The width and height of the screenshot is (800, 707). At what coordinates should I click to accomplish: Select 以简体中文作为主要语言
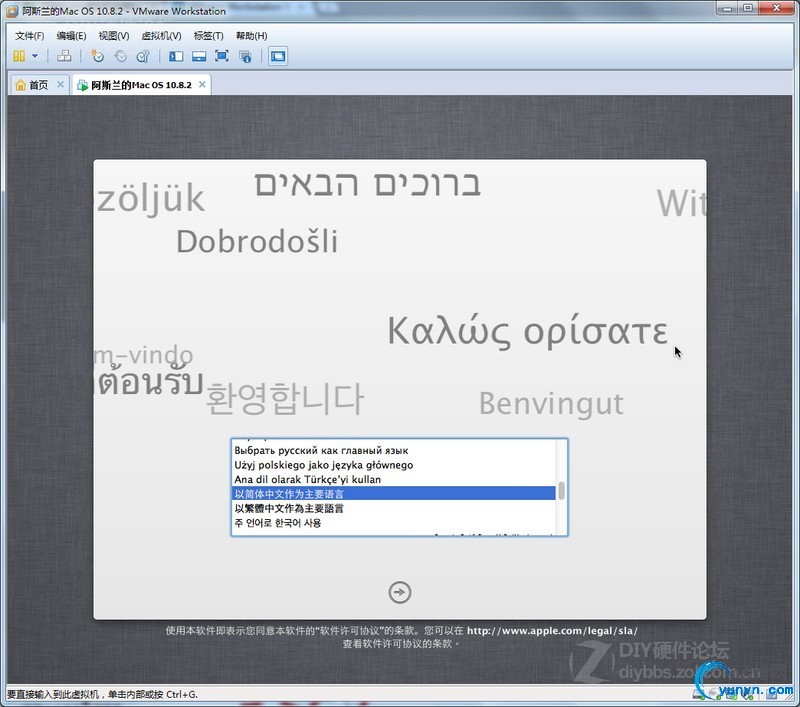pos(393,493)
